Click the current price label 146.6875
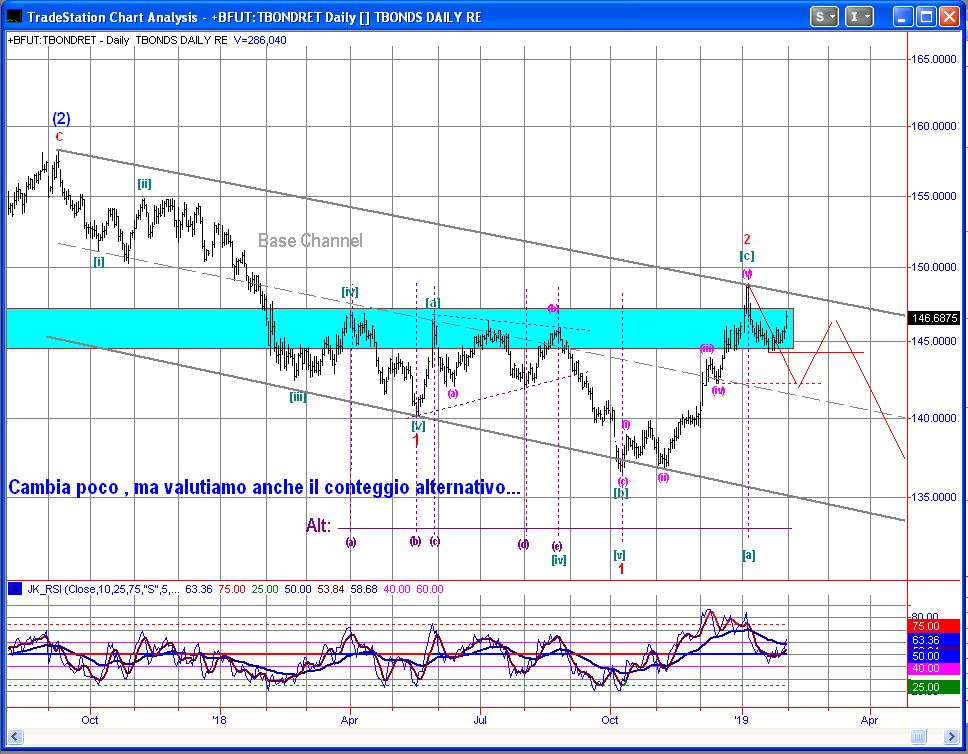The image size is (968, 754). pos(935,318)
